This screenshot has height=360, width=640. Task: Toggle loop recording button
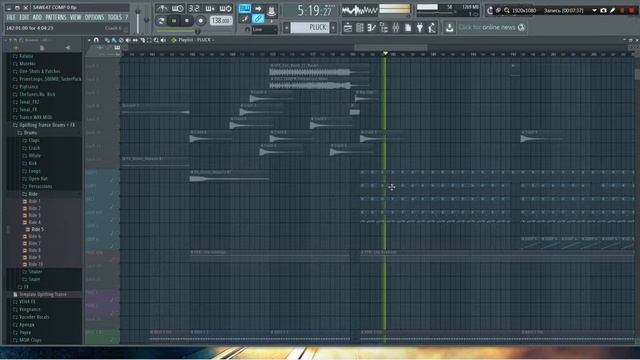click(x=226, y=9)
